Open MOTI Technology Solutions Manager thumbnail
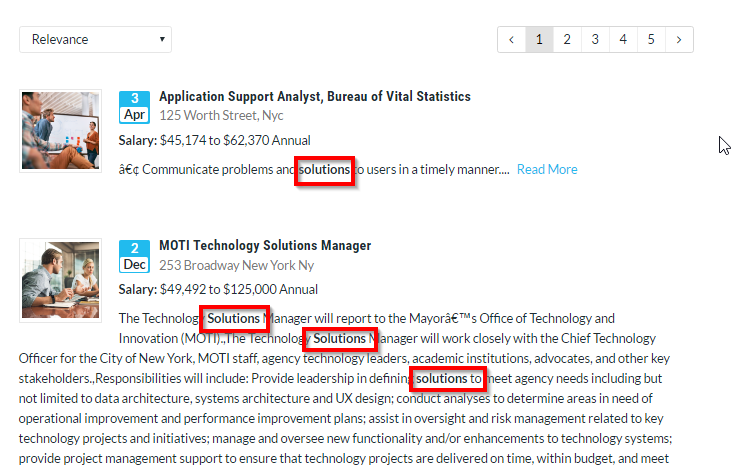The image size is (734, 470). pos(60,279)
